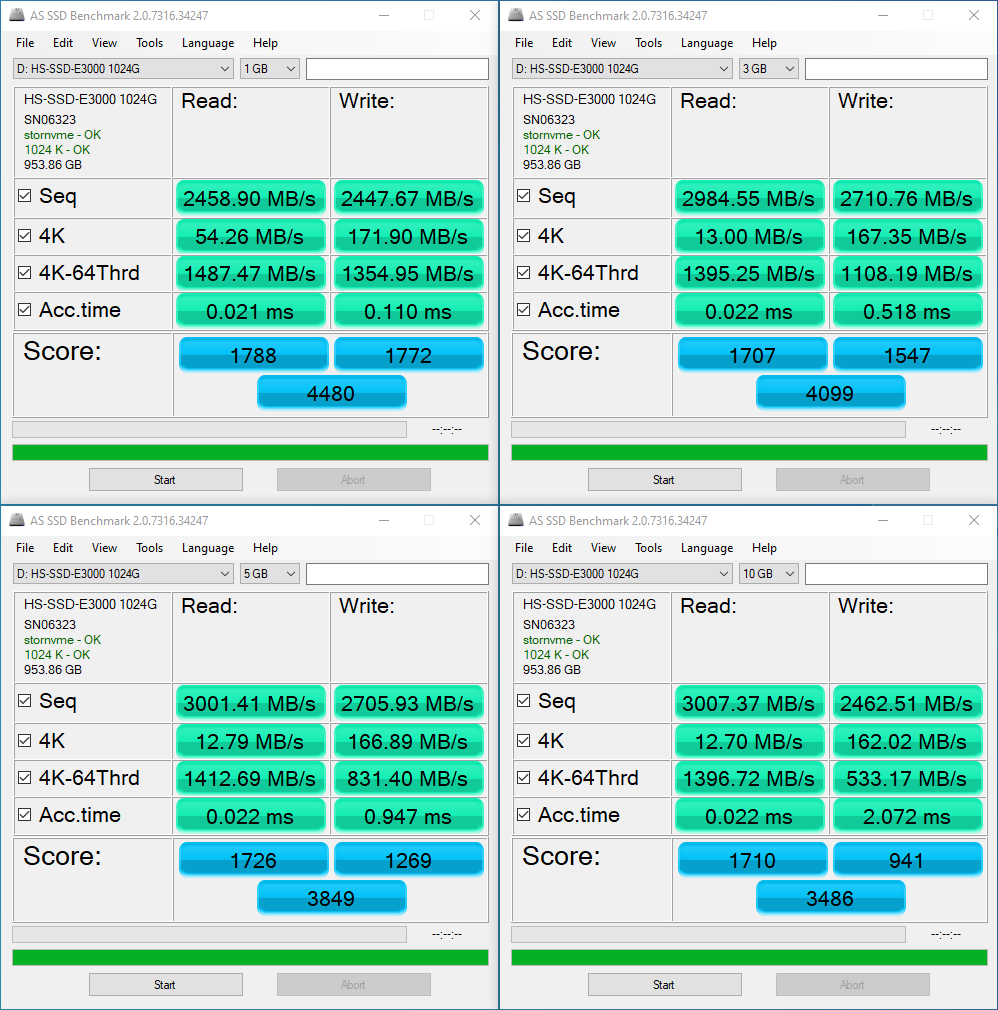Image resolution: width=998 pixels, height=1010 pixels.
Task: Open the 10 GB test size dropdown
Action: tap(769, 574)
